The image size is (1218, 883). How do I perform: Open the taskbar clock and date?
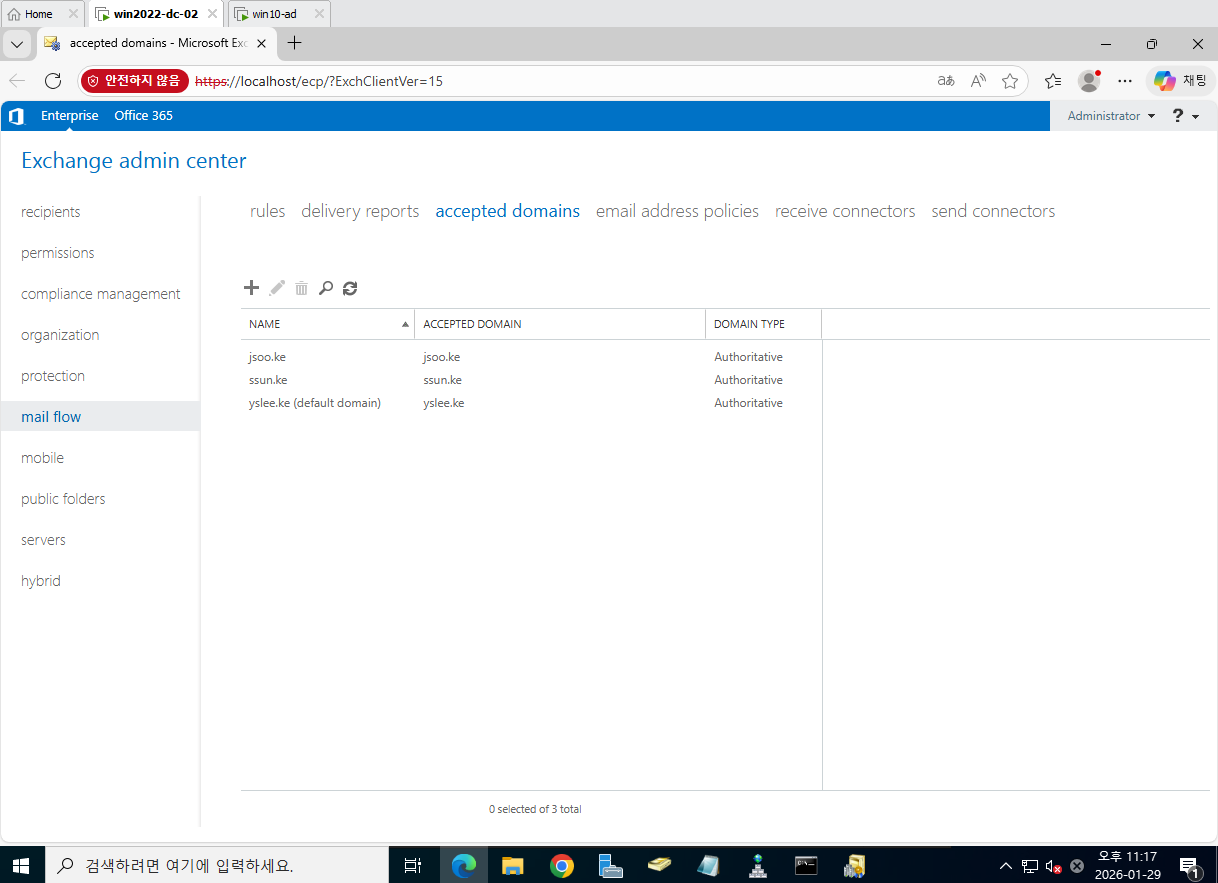pos(1128,865)
